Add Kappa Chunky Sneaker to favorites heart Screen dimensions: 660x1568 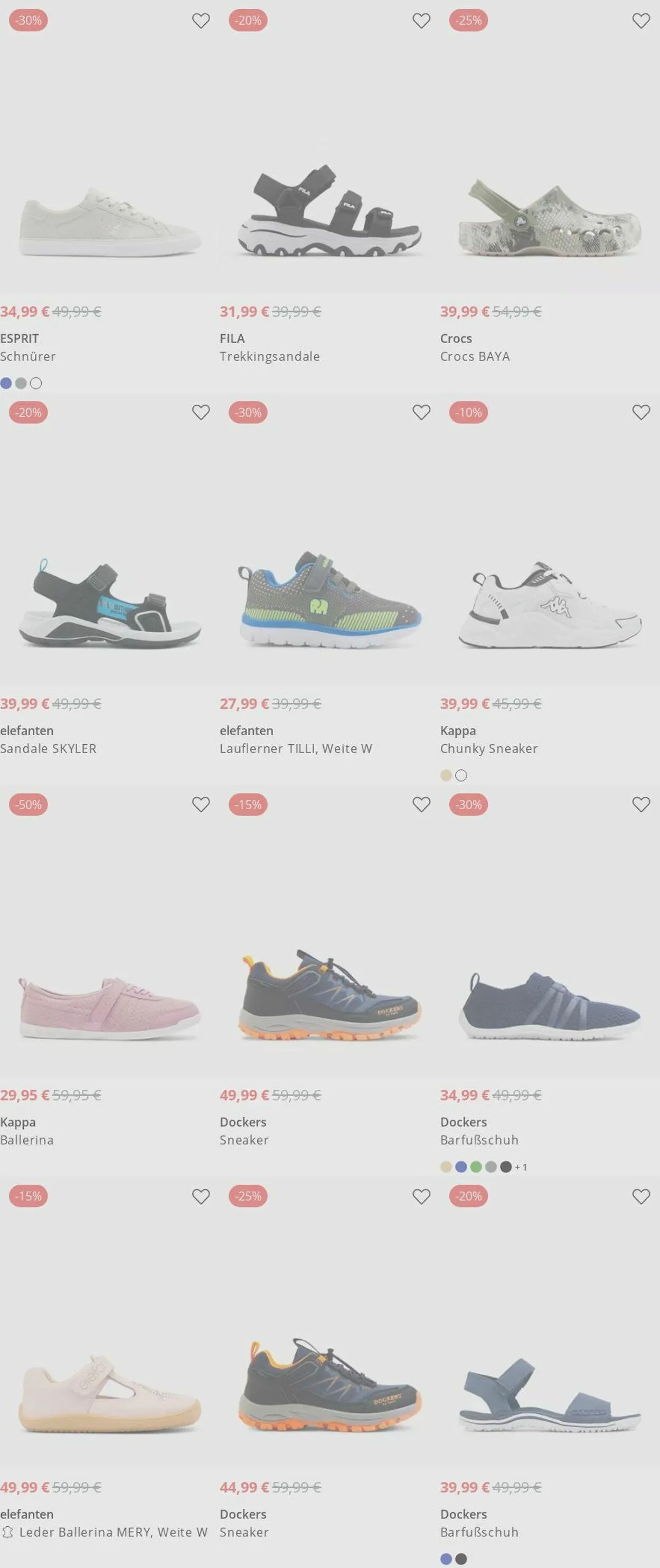coord(641,412)
